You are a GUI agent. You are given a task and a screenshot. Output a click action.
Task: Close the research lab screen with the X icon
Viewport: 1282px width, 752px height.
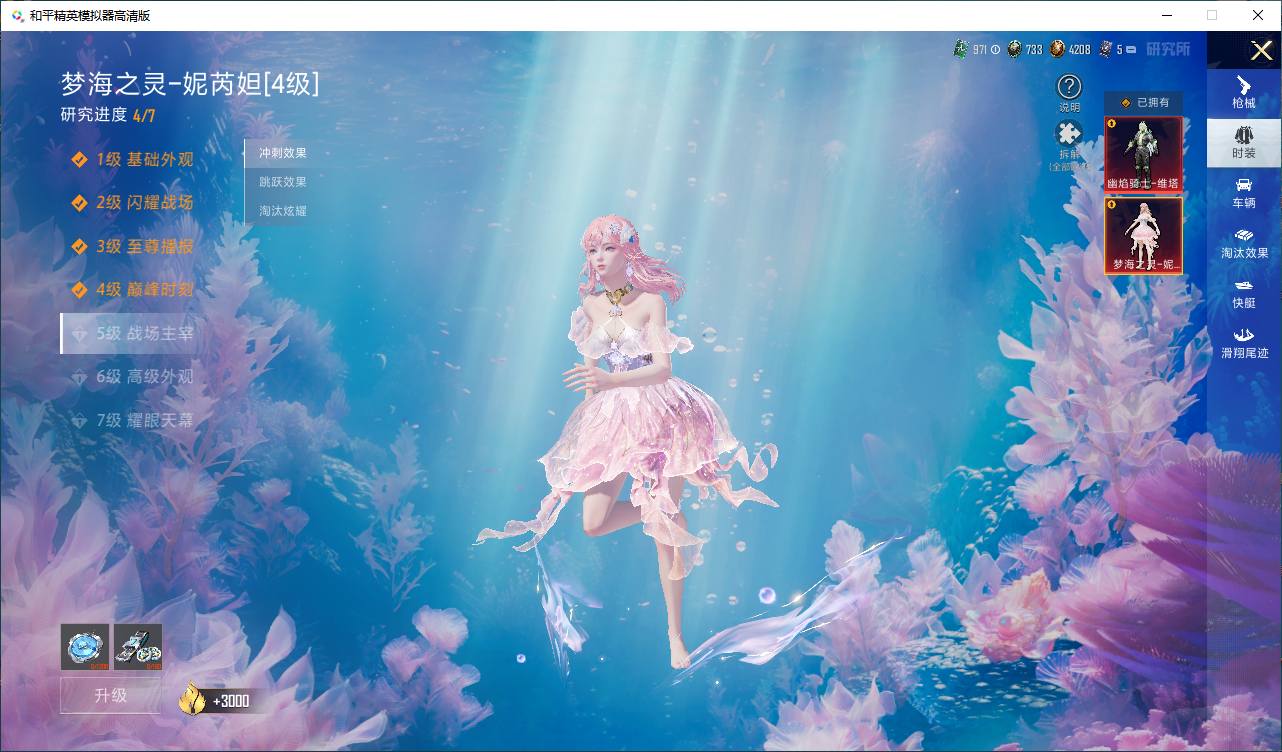tap(1260, 51)
